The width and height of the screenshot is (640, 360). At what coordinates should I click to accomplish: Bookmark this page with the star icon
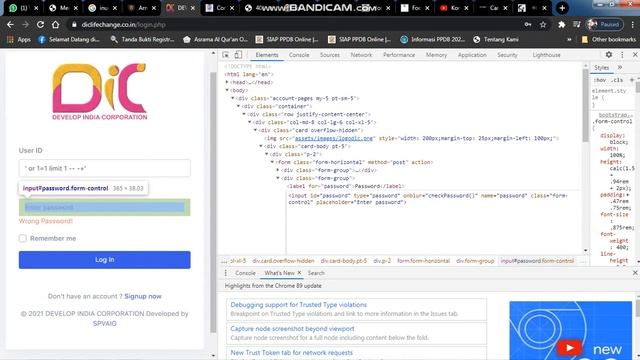point(543,24)
